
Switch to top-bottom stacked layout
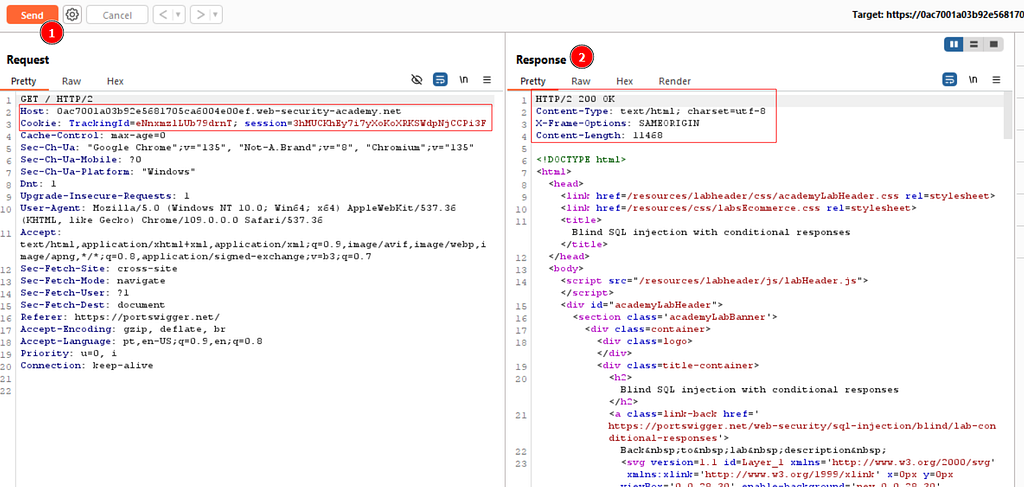[973, 44]
